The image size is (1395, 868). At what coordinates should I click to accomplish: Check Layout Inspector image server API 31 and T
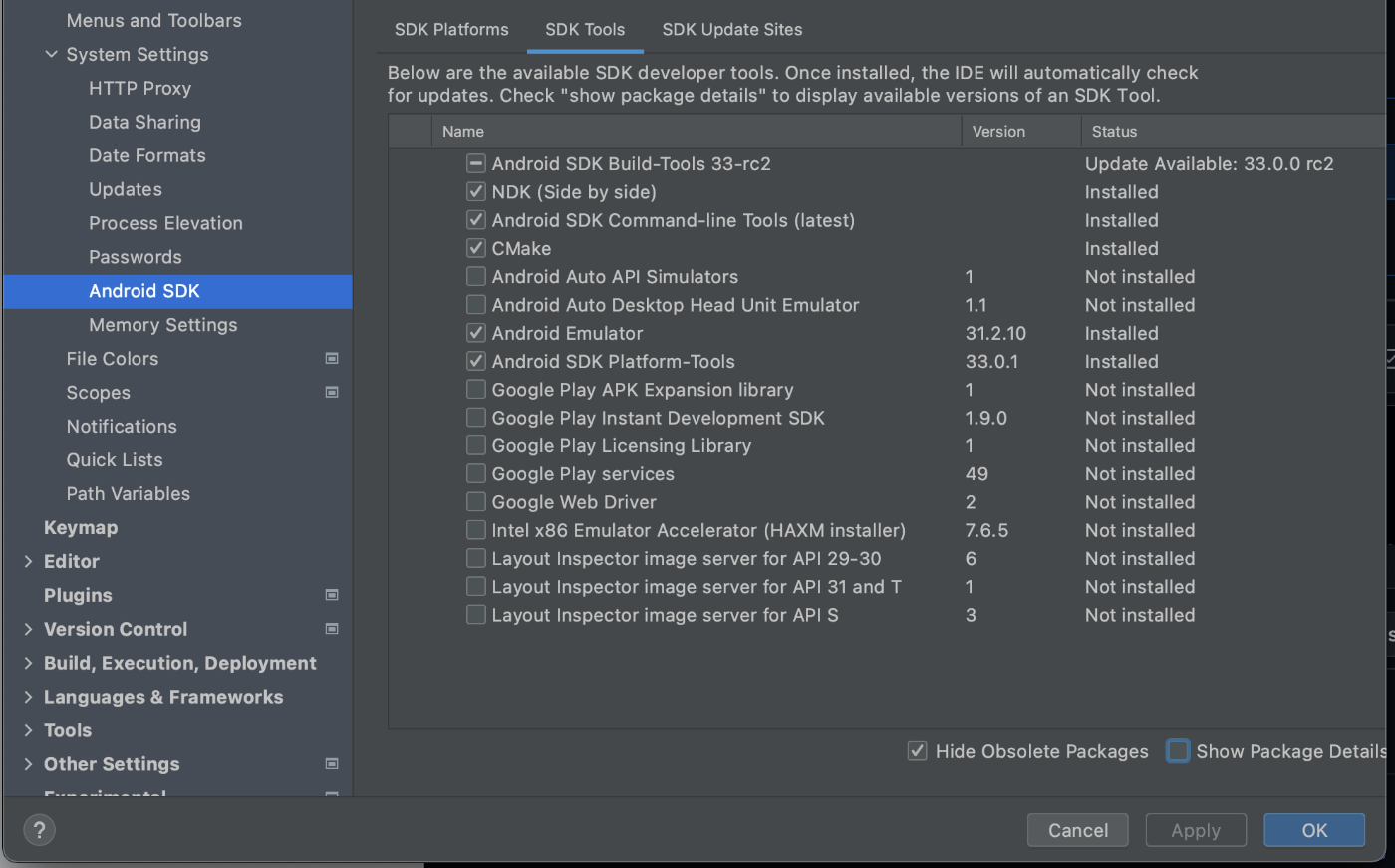click(x=476, y=587)
